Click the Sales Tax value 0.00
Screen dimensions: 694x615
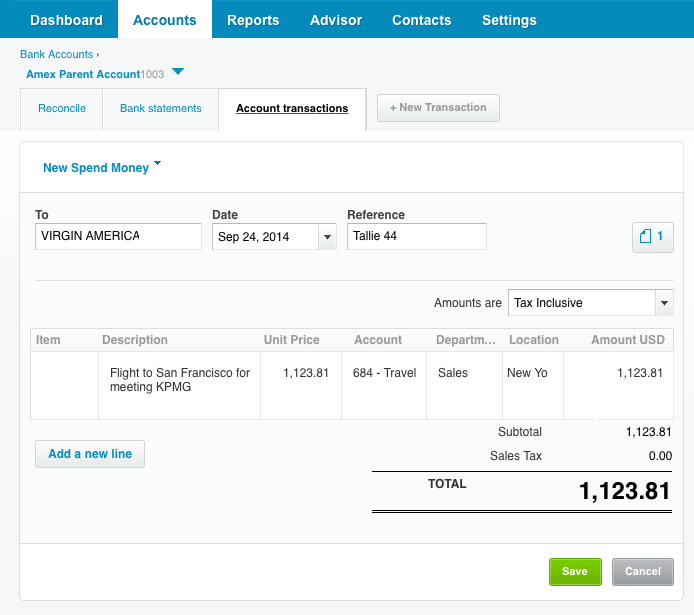pyautogui.click(x=660, y=456)
